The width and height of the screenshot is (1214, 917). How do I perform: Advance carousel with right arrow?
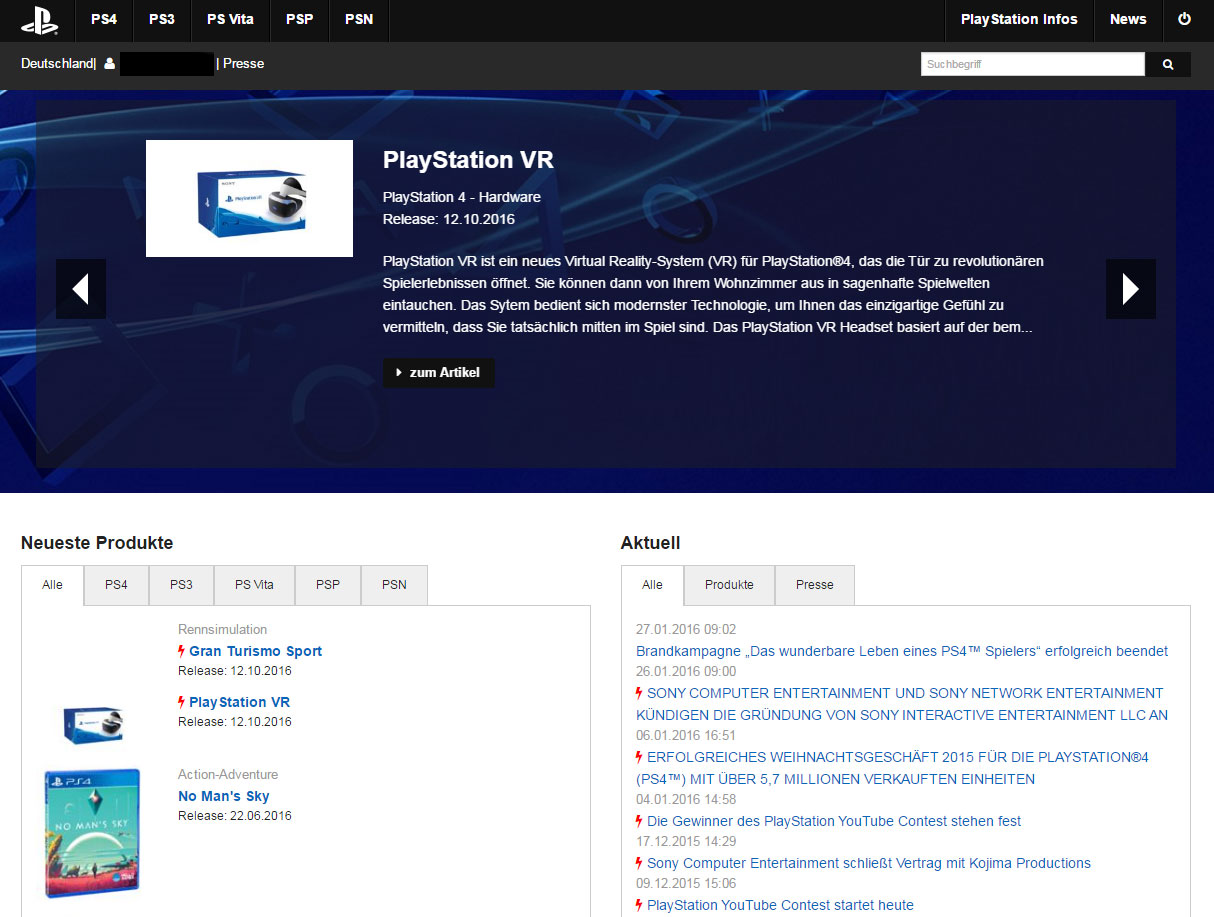1130,289
